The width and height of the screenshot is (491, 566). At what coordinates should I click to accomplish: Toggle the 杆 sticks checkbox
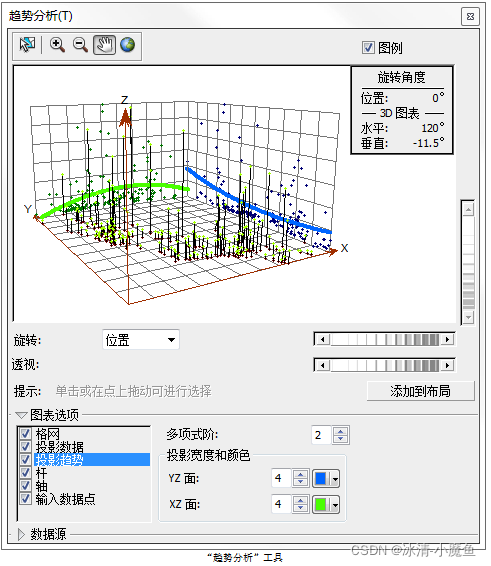click(25, 473)
